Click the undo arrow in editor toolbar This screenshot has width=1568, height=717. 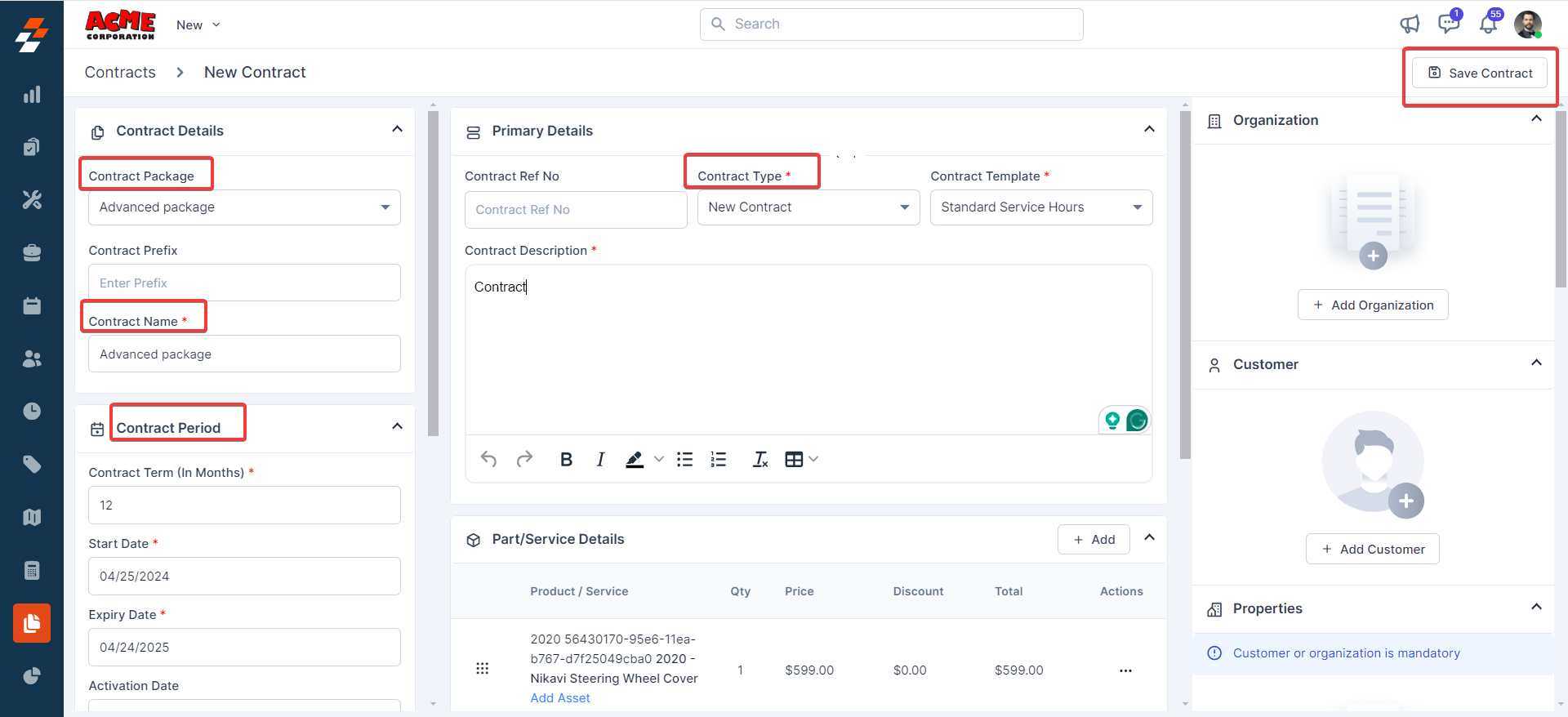488,459
